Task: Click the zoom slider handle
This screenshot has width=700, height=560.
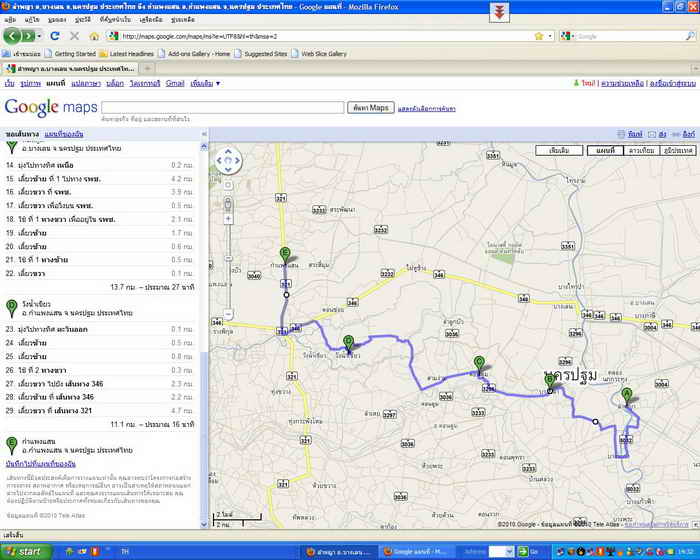Action: click(x=228, y=258)
